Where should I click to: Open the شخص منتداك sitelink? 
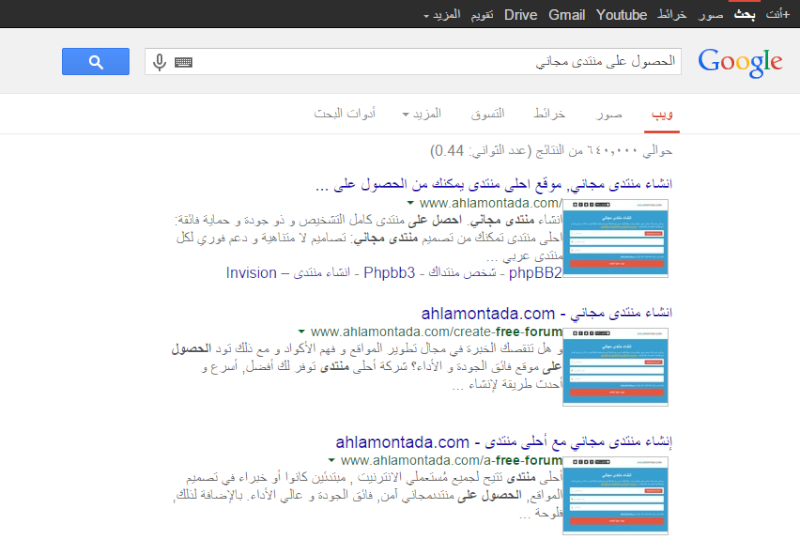tap(462, 273)
